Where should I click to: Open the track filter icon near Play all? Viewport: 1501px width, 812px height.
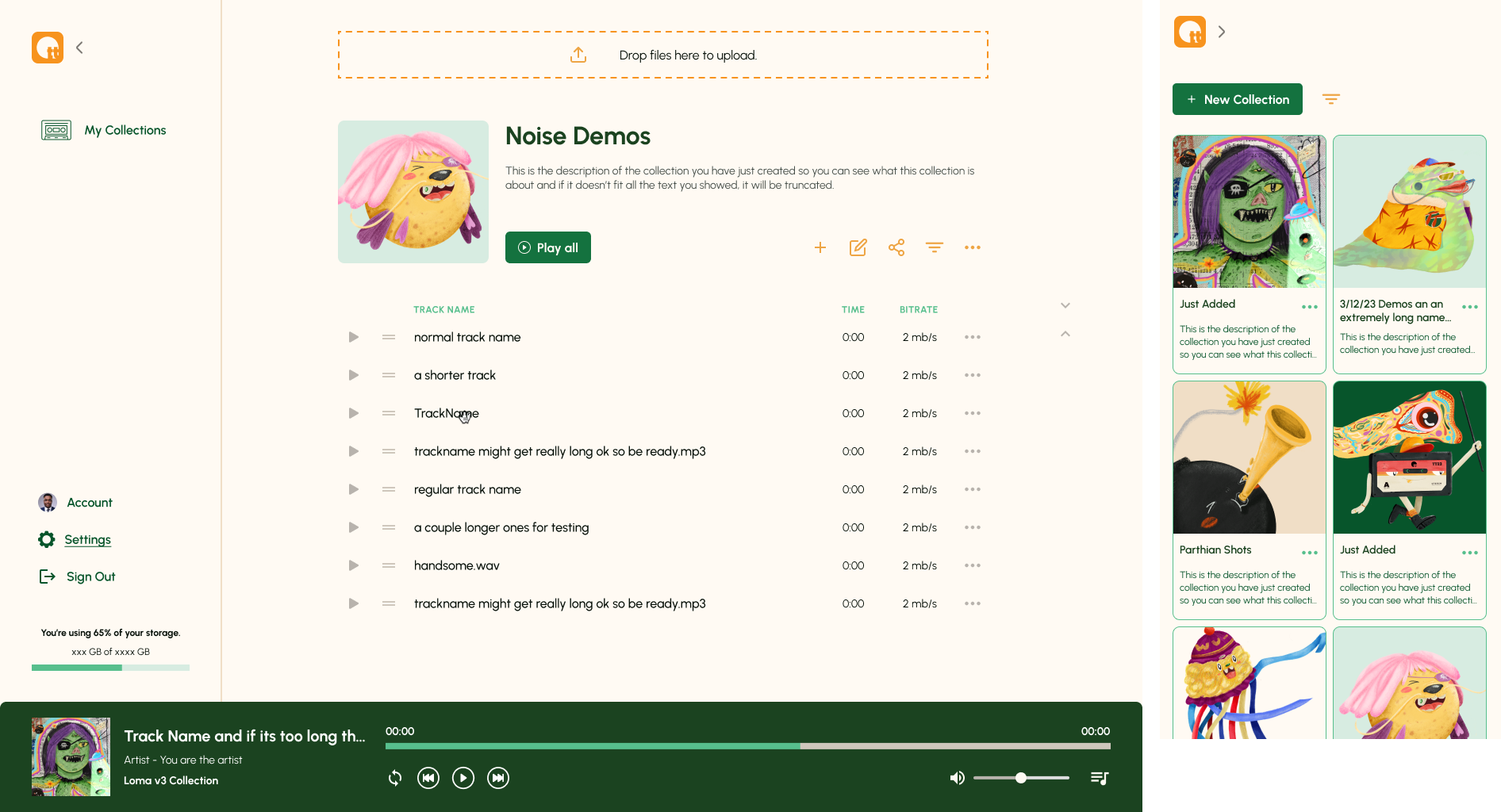[x=935, y=247]
